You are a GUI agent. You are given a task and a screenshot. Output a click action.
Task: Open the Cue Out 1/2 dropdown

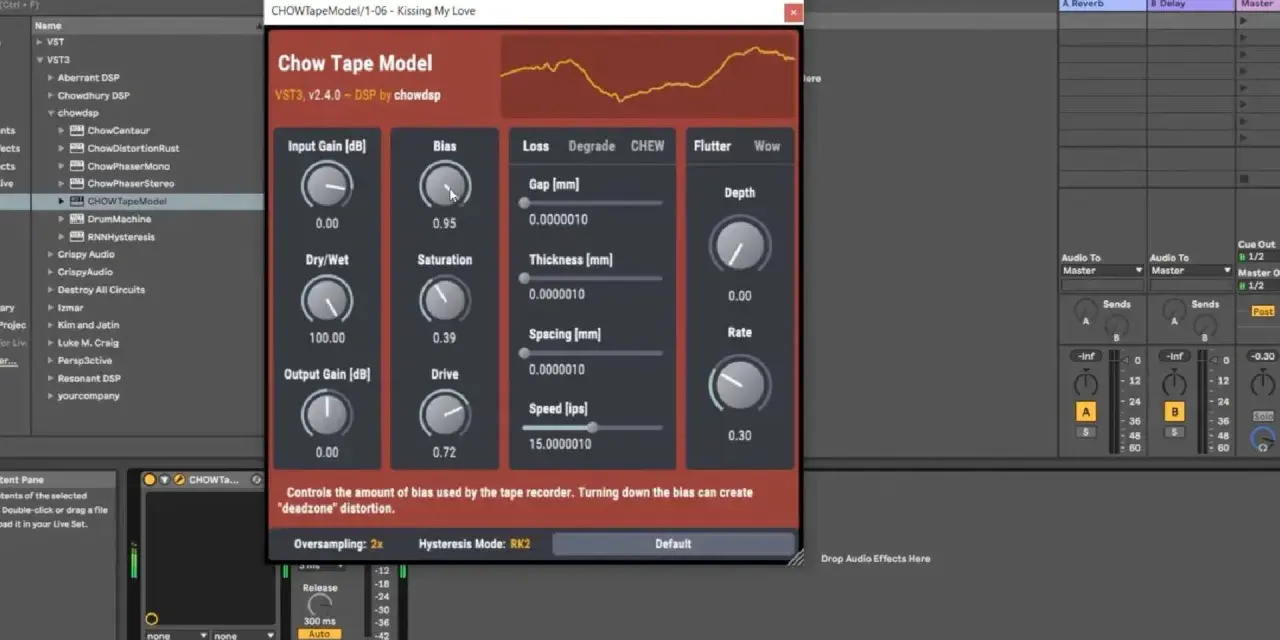(x=1259, y=257)
